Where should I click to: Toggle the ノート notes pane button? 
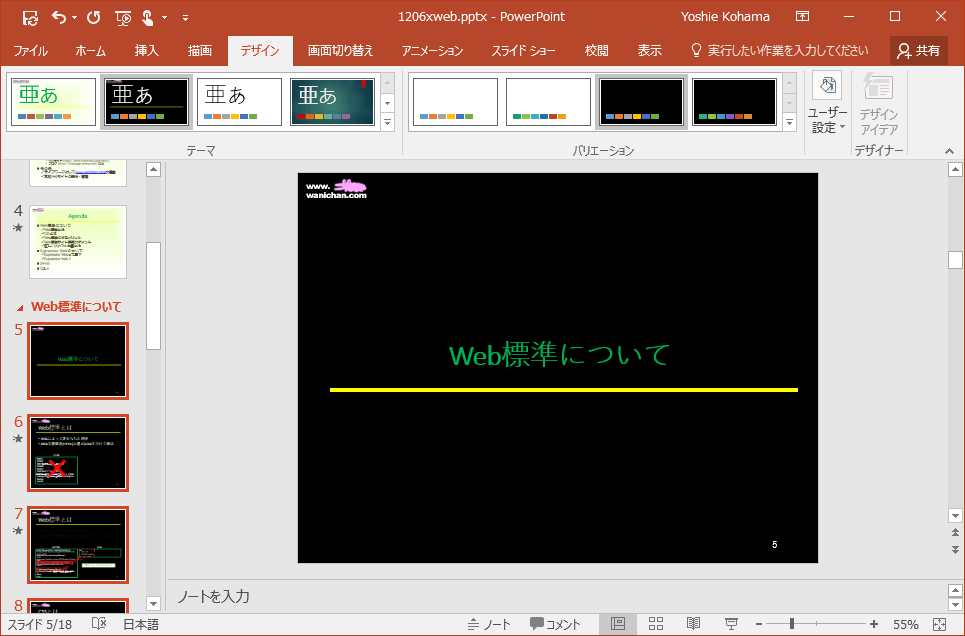tap(489, 624)
